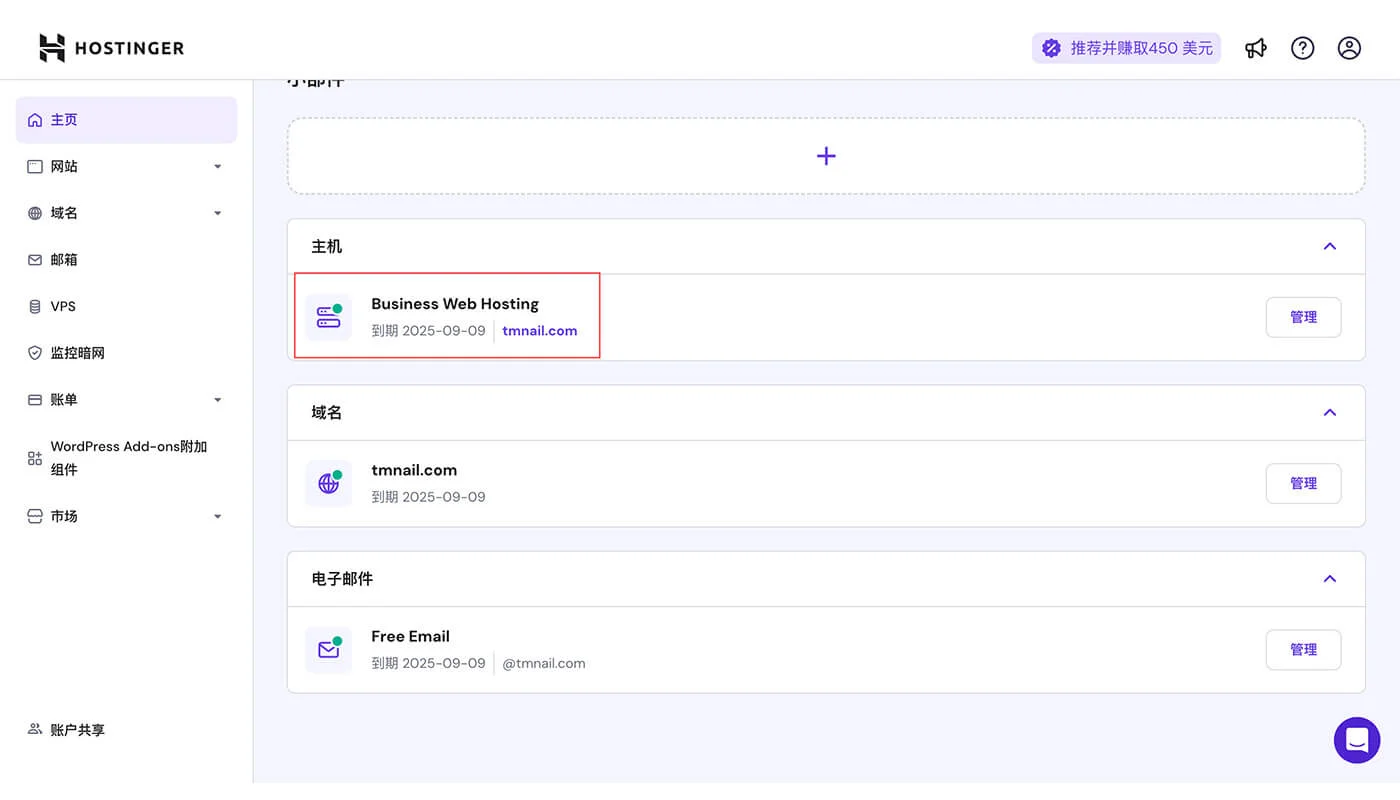Go to 邮箱 in the sidebar
The image size is (1400, 800).
click(64, 260)
